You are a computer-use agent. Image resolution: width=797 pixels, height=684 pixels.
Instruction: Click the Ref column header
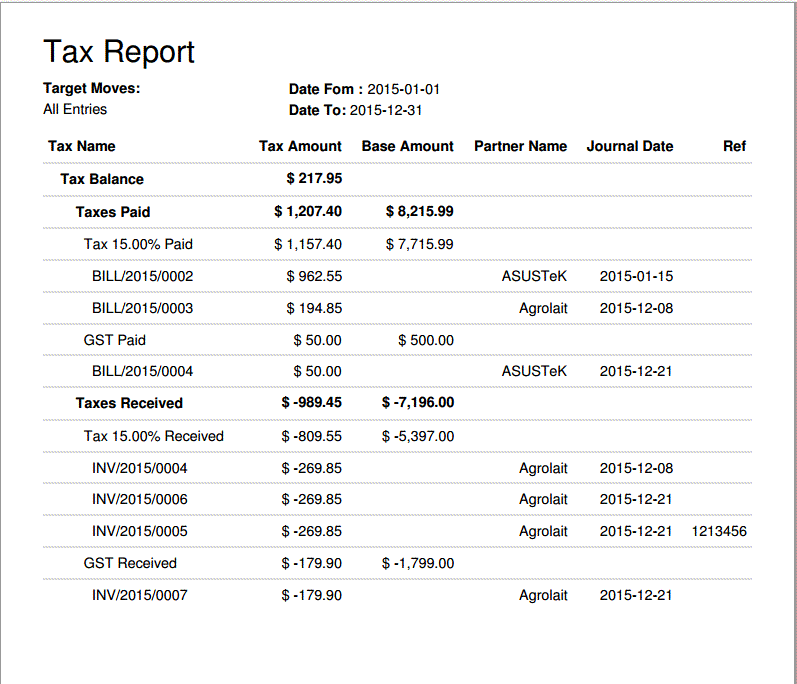click(734, 146)
